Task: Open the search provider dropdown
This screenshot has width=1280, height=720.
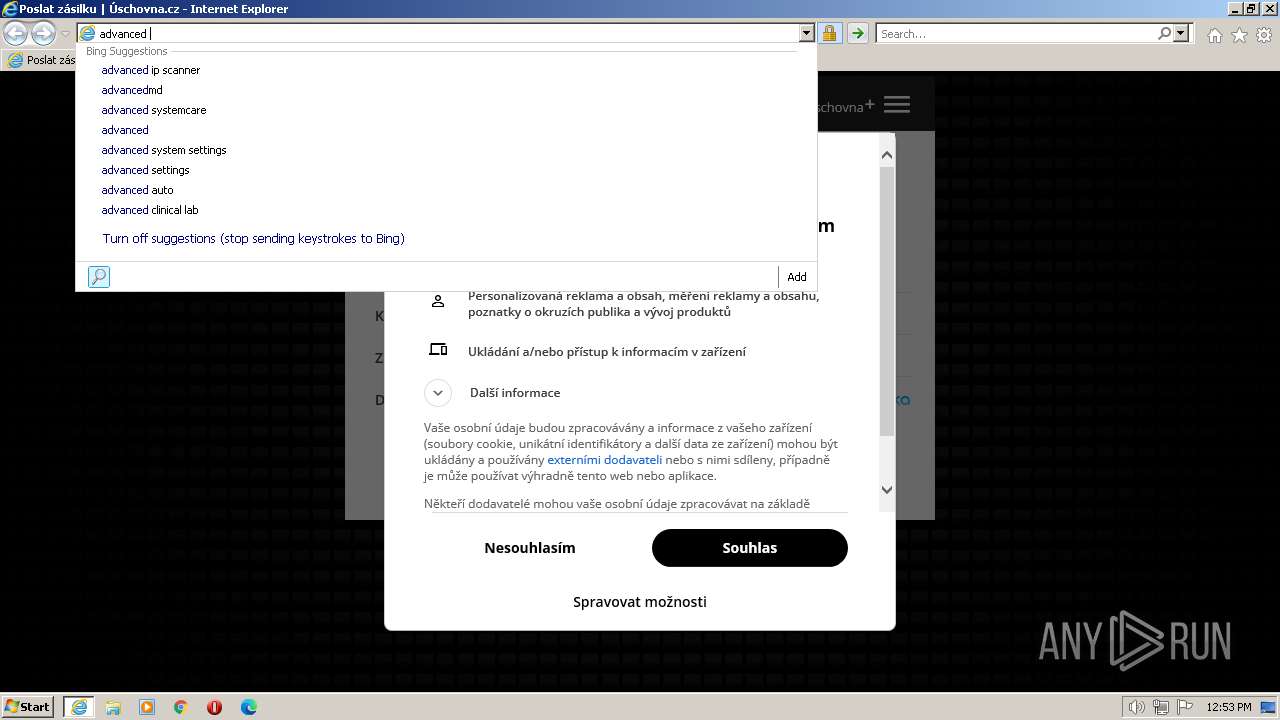Action: (1181, 34)
